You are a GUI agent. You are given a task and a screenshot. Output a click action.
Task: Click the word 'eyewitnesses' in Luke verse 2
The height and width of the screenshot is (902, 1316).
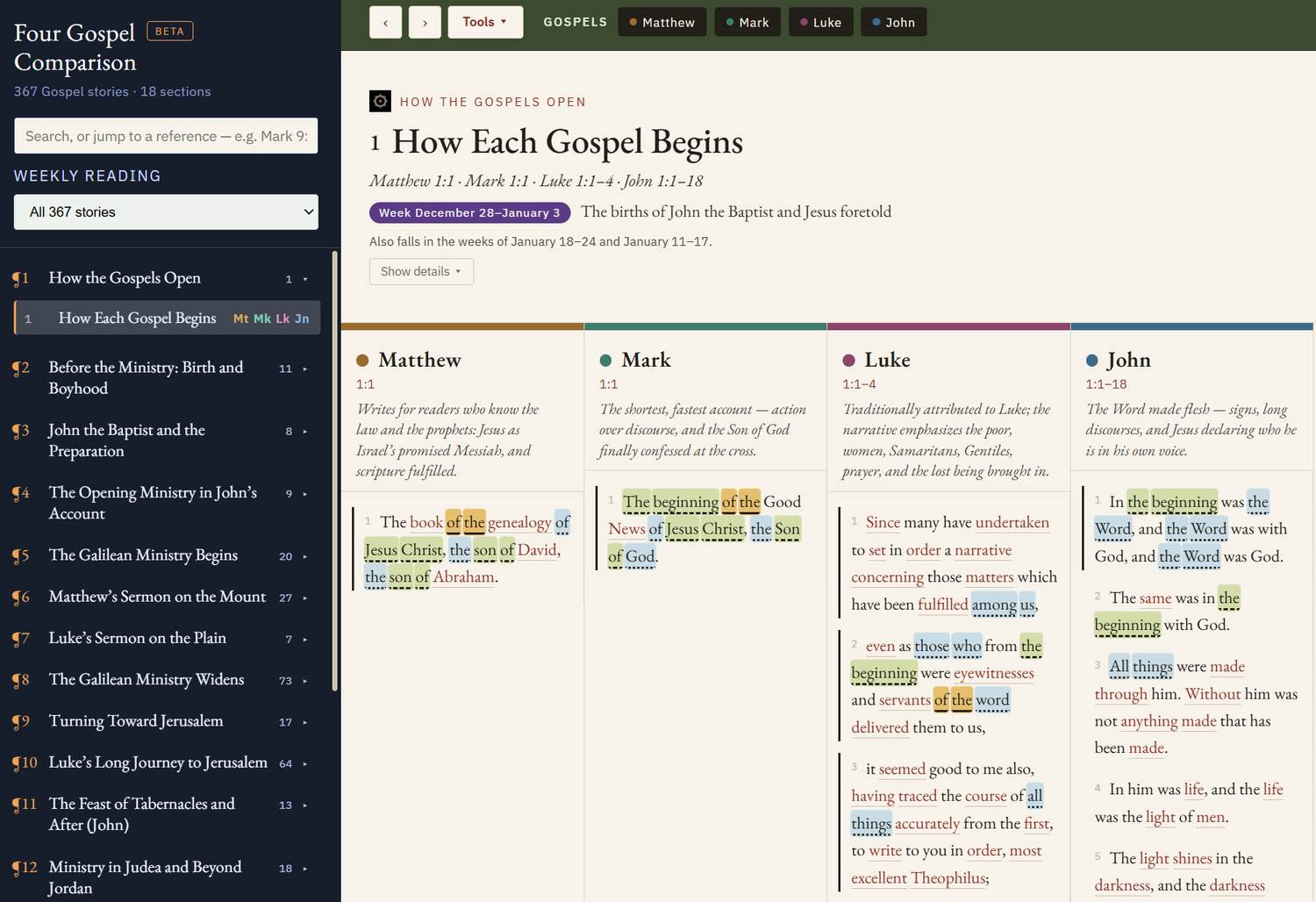click(x=994, y=673)
